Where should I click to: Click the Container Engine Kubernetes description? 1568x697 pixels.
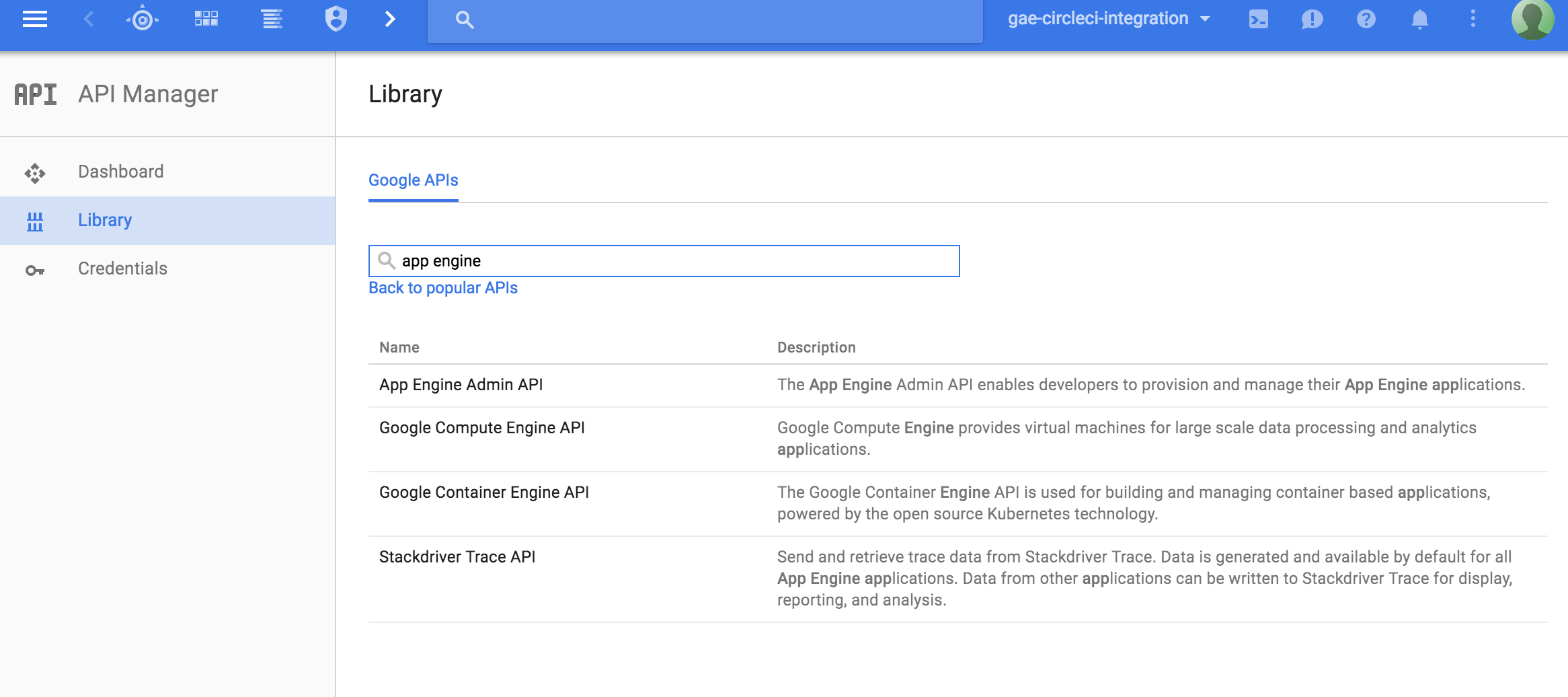pyautogui.click(x=1134, y=503)
